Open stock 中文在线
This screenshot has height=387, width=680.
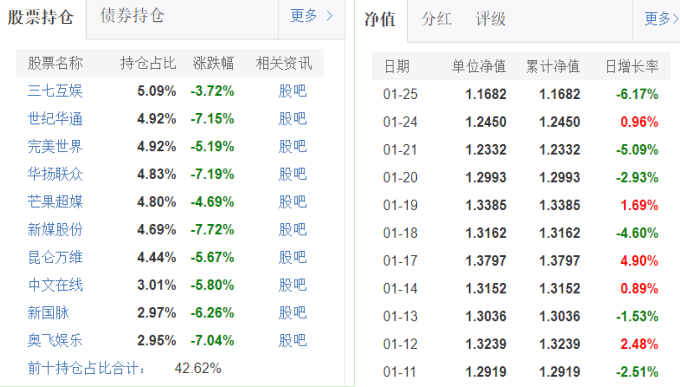tap(55, 285)
